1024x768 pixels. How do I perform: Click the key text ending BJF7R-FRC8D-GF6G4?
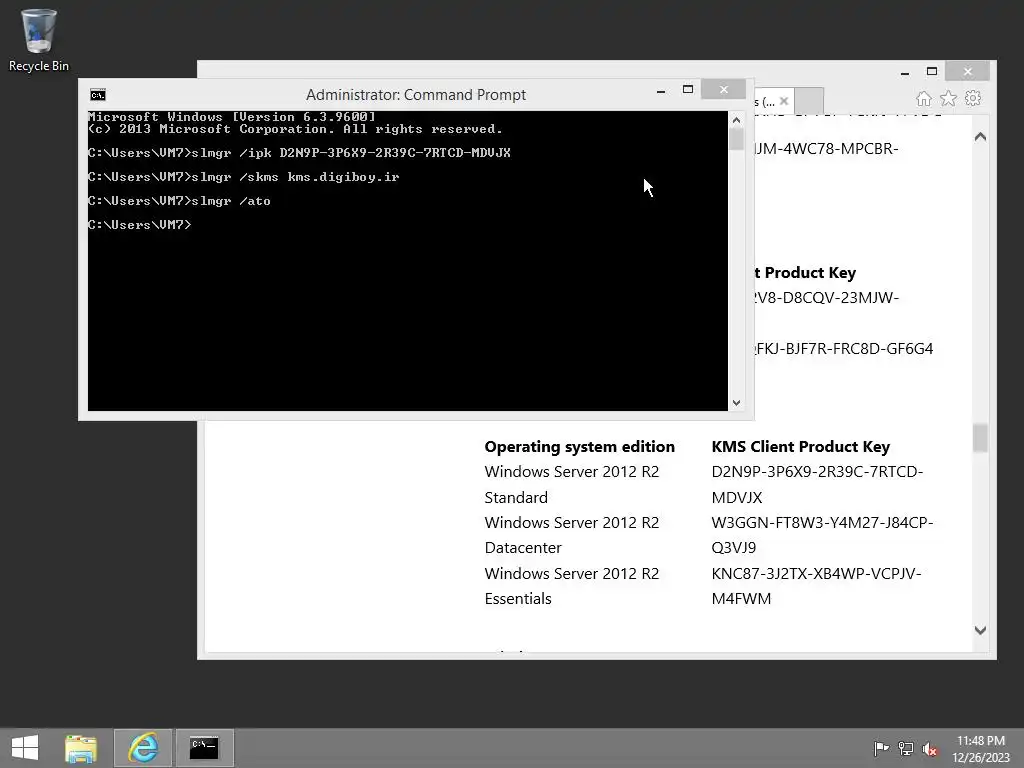click(x=844, y=349)
